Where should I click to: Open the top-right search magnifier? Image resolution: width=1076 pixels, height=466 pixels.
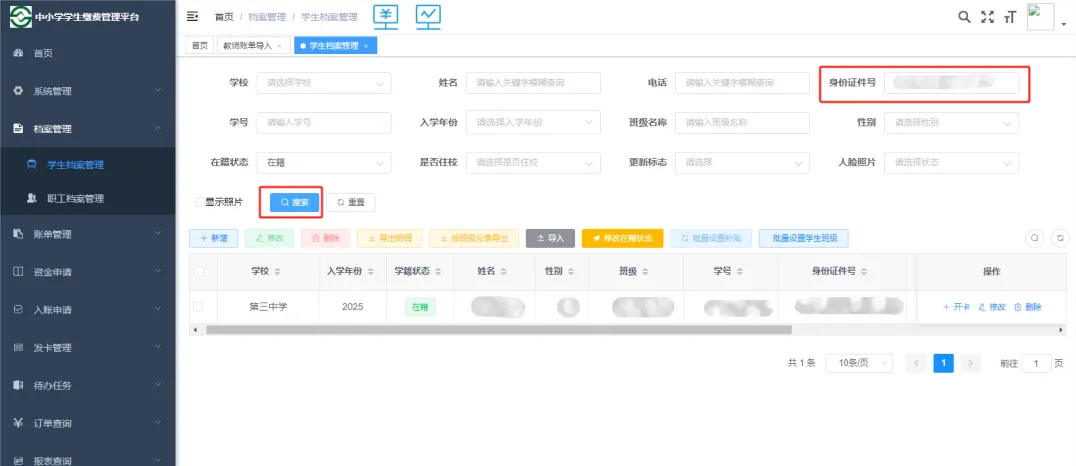964,17
